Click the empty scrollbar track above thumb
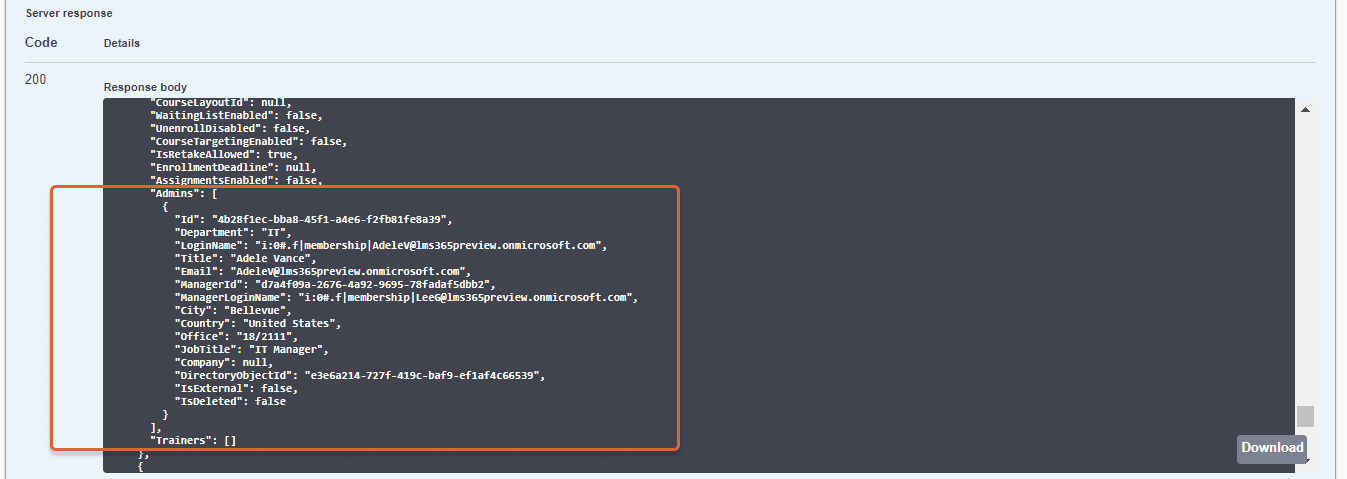The height and width of the screenshot is (479, 1347). pyautogui.click(x=1305, y=260)
